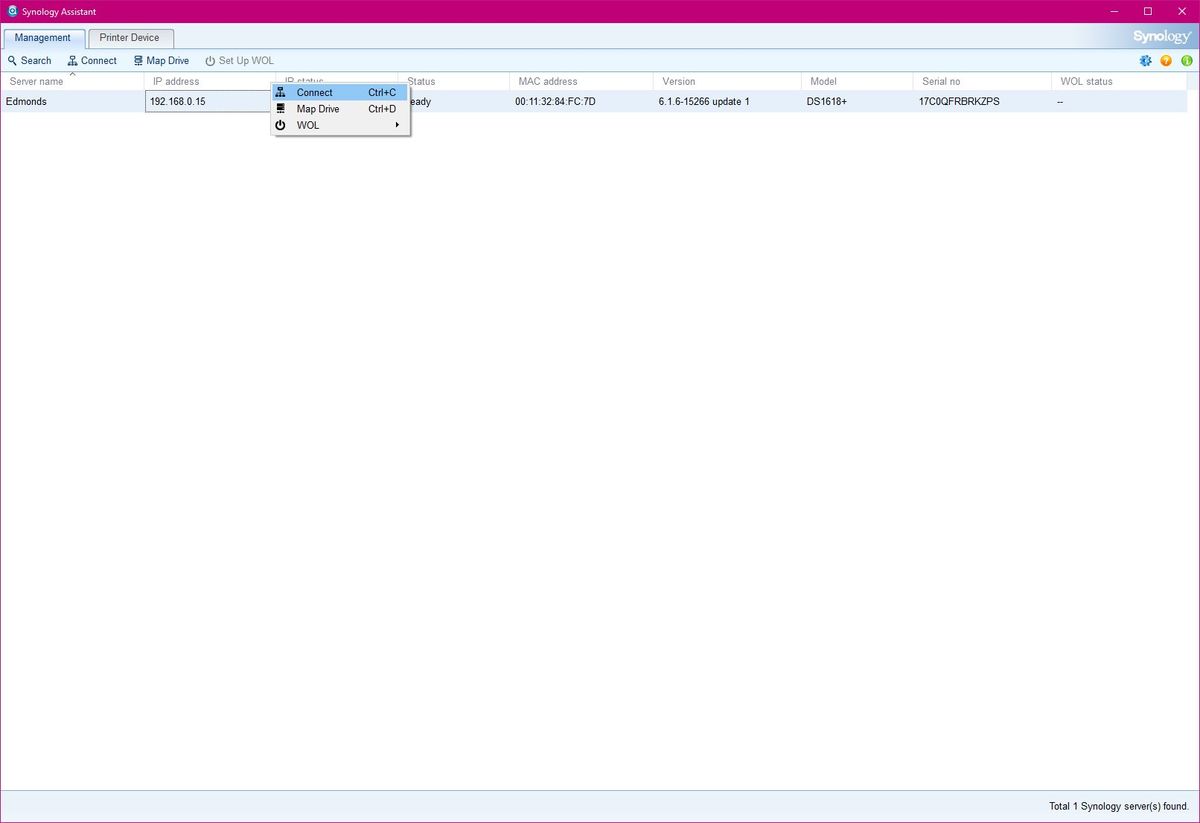Open help via the question mark icon
This screenshot has height=823, width=1200.
click(x=1165, y=60)
